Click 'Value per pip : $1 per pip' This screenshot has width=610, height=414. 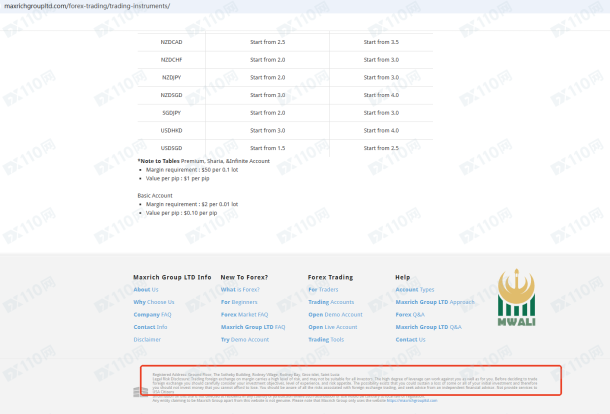(177, 178)
